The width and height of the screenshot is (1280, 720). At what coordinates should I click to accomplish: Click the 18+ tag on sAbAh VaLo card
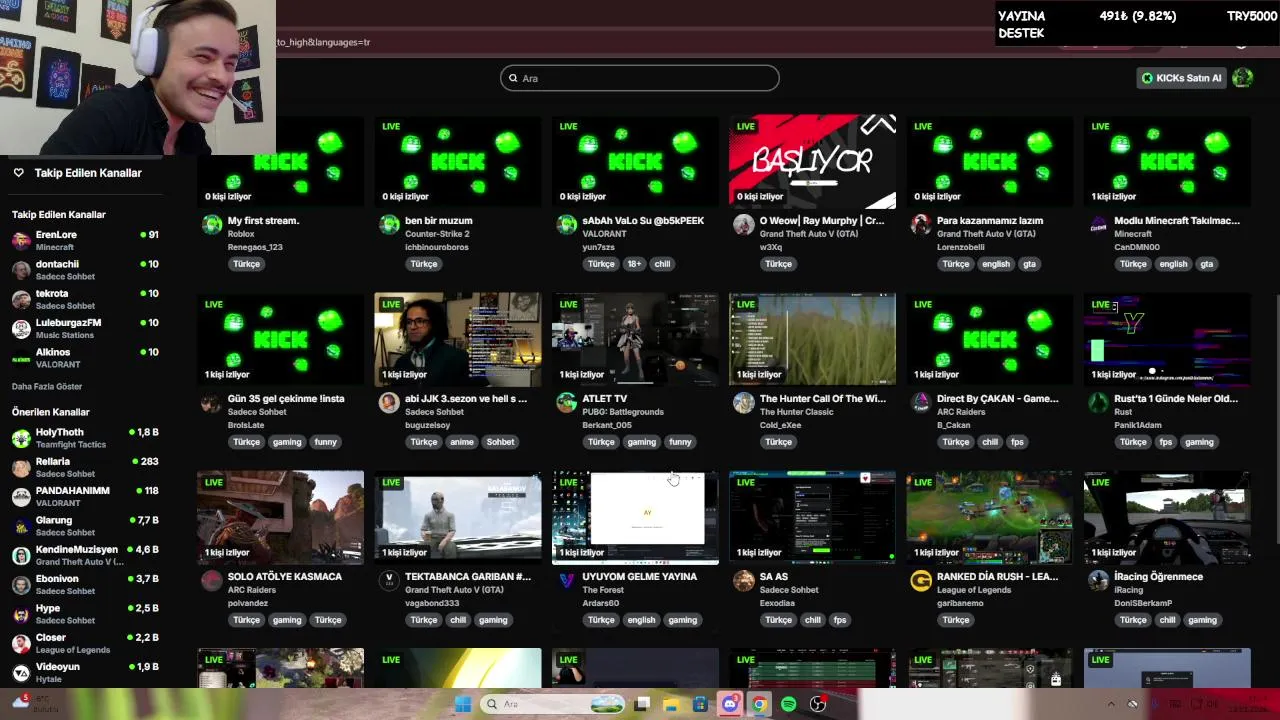(634, 264)
